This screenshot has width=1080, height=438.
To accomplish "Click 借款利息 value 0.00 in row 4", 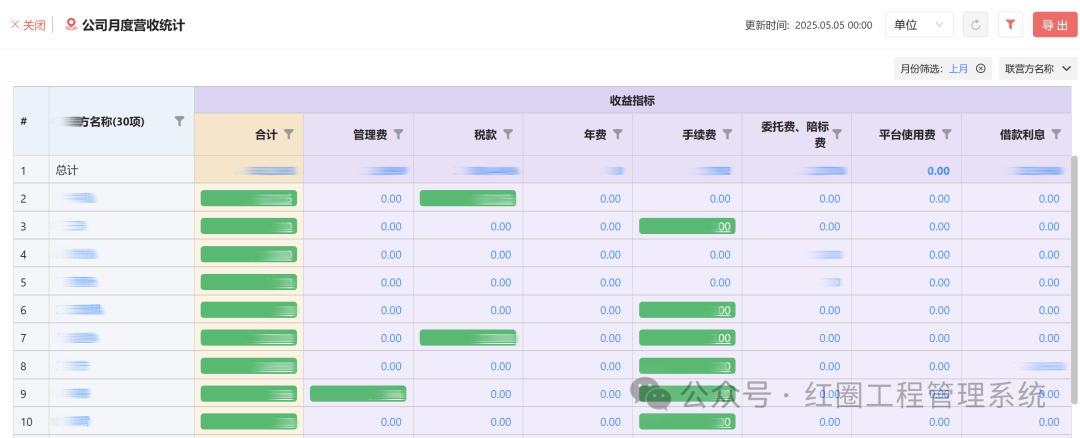I will click(1049, 255).
